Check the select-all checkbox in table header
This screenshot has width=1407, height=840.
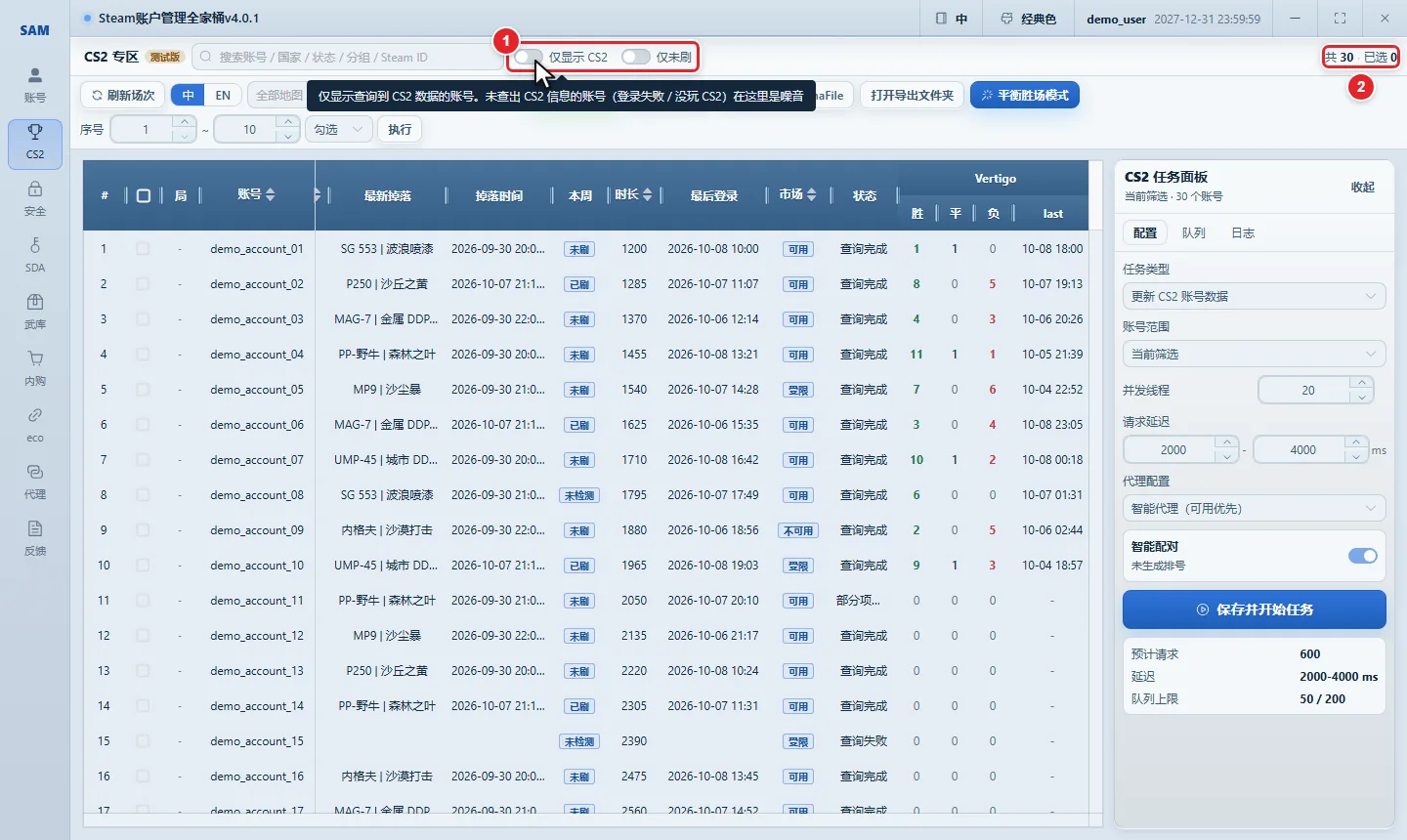click(144, 195)
